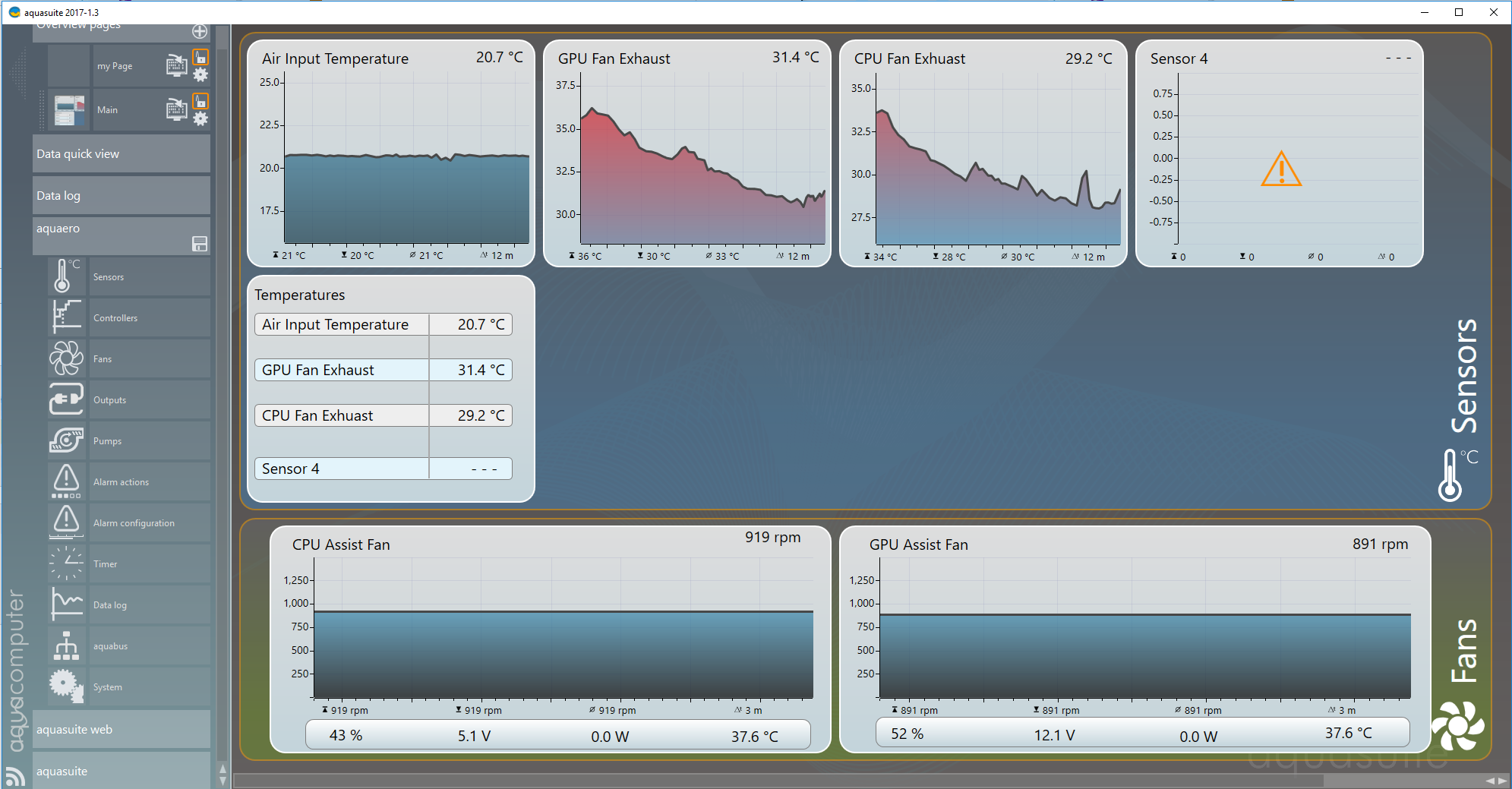
Task: Click the Sensors thermometer icon in sidebar
Action: tap(67, 276)
